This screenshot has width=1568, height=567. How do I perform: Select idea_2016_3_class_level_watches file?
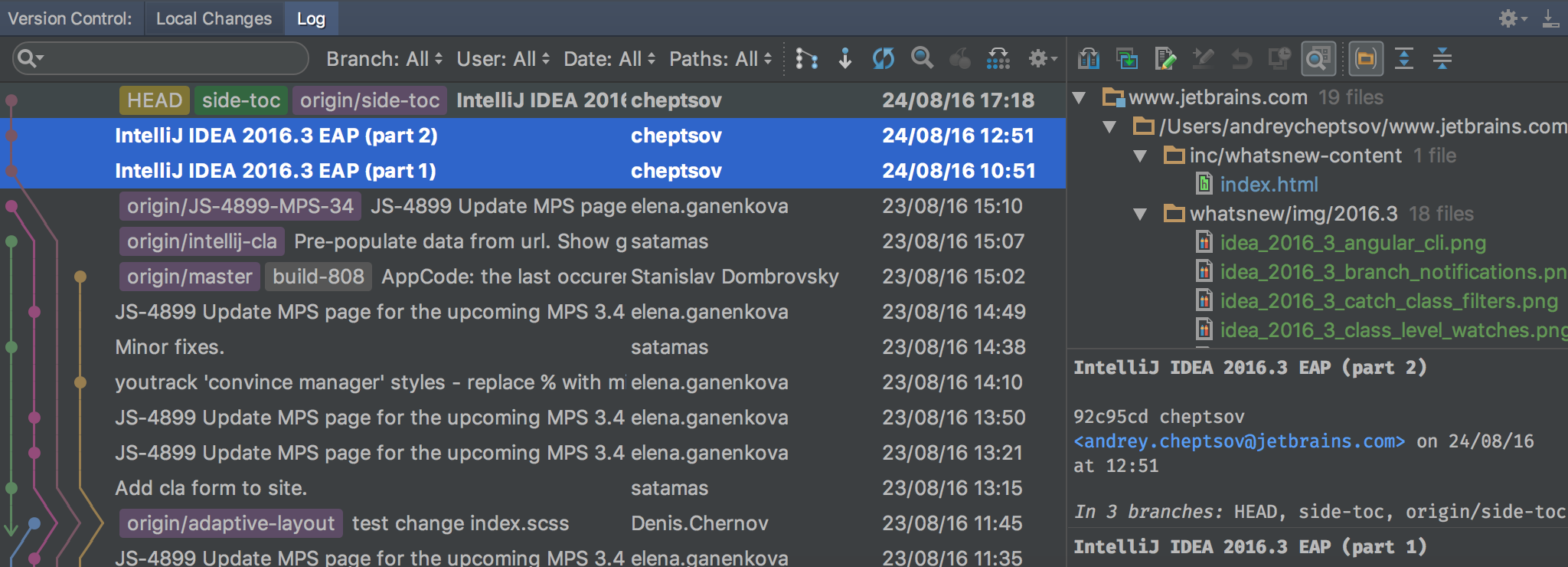tap(1393, 330)
